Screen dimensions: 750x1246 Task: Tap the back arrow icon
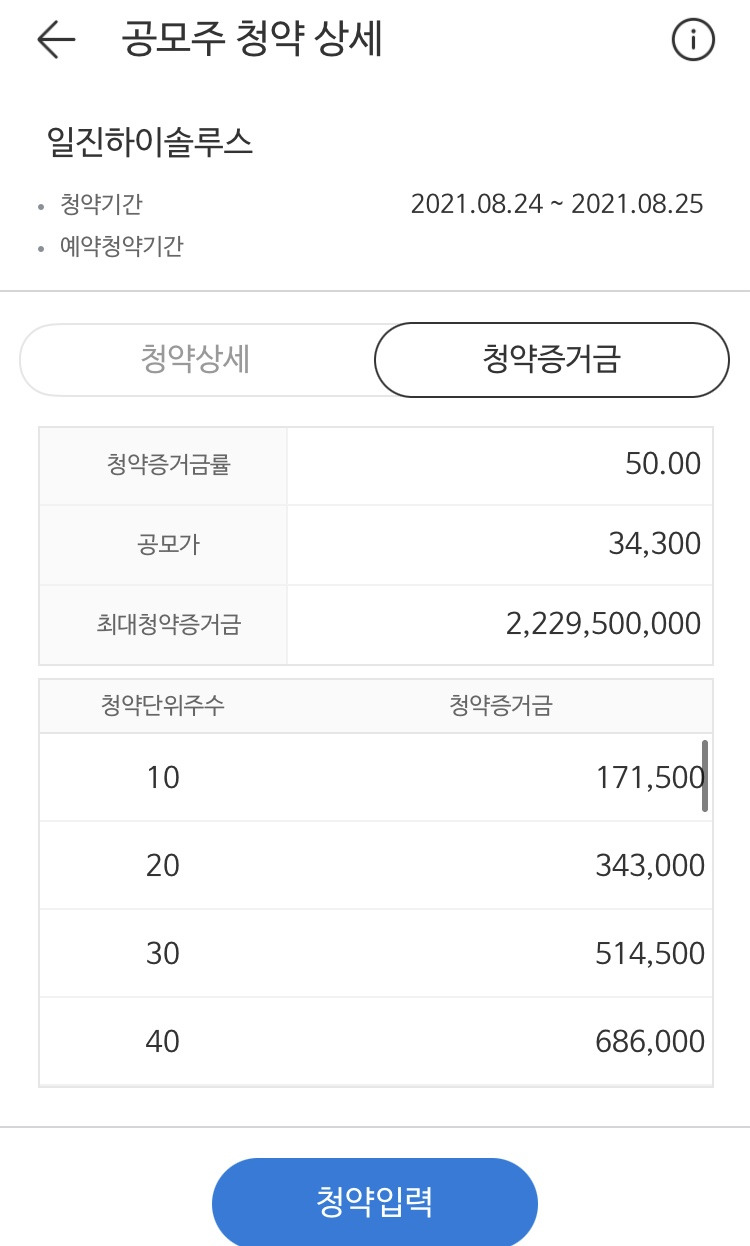tap(56, 40)
